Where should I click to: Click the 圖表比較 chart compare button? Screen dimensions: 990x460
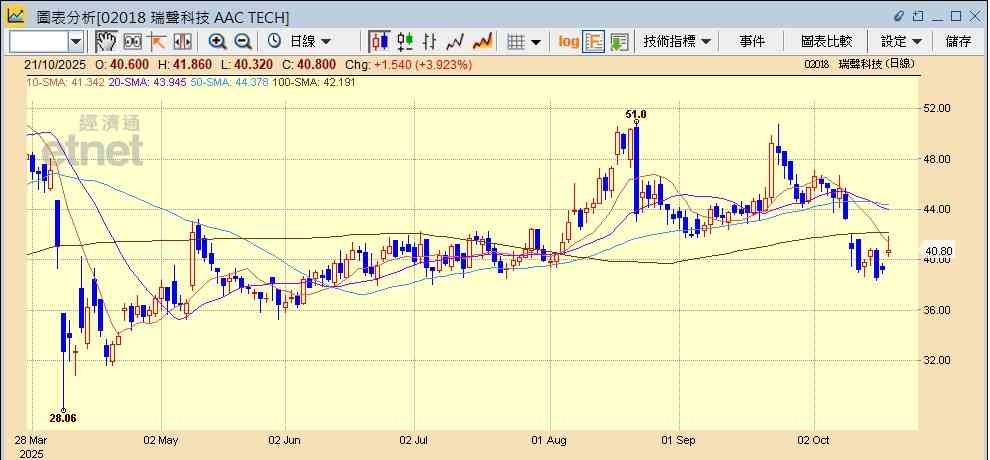[x=826, y=41]
